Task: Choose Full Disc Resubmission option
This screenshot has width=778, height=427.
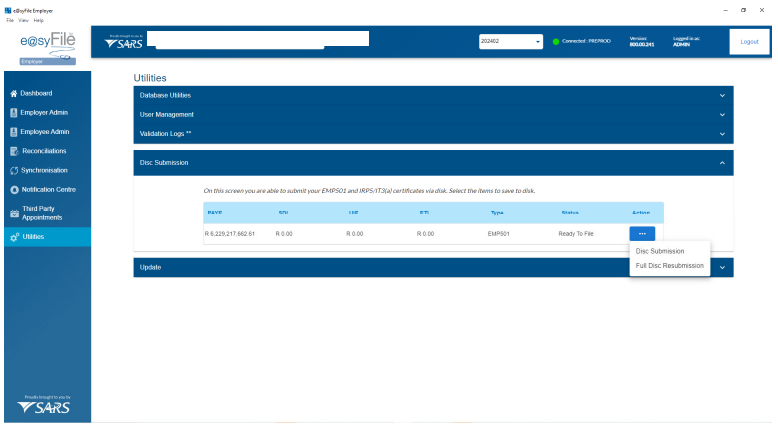Action: (x=669, y=266)
